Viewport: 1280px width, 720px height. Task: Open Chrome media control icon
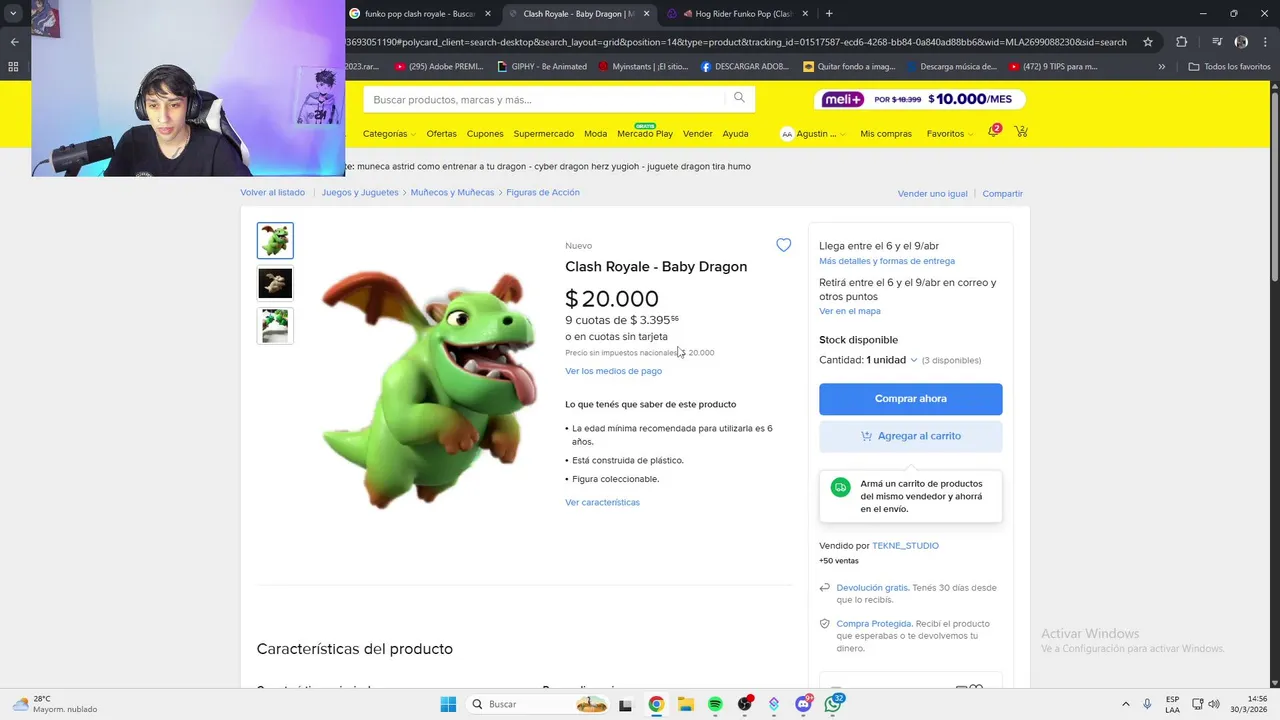[x=1217, y=42]
